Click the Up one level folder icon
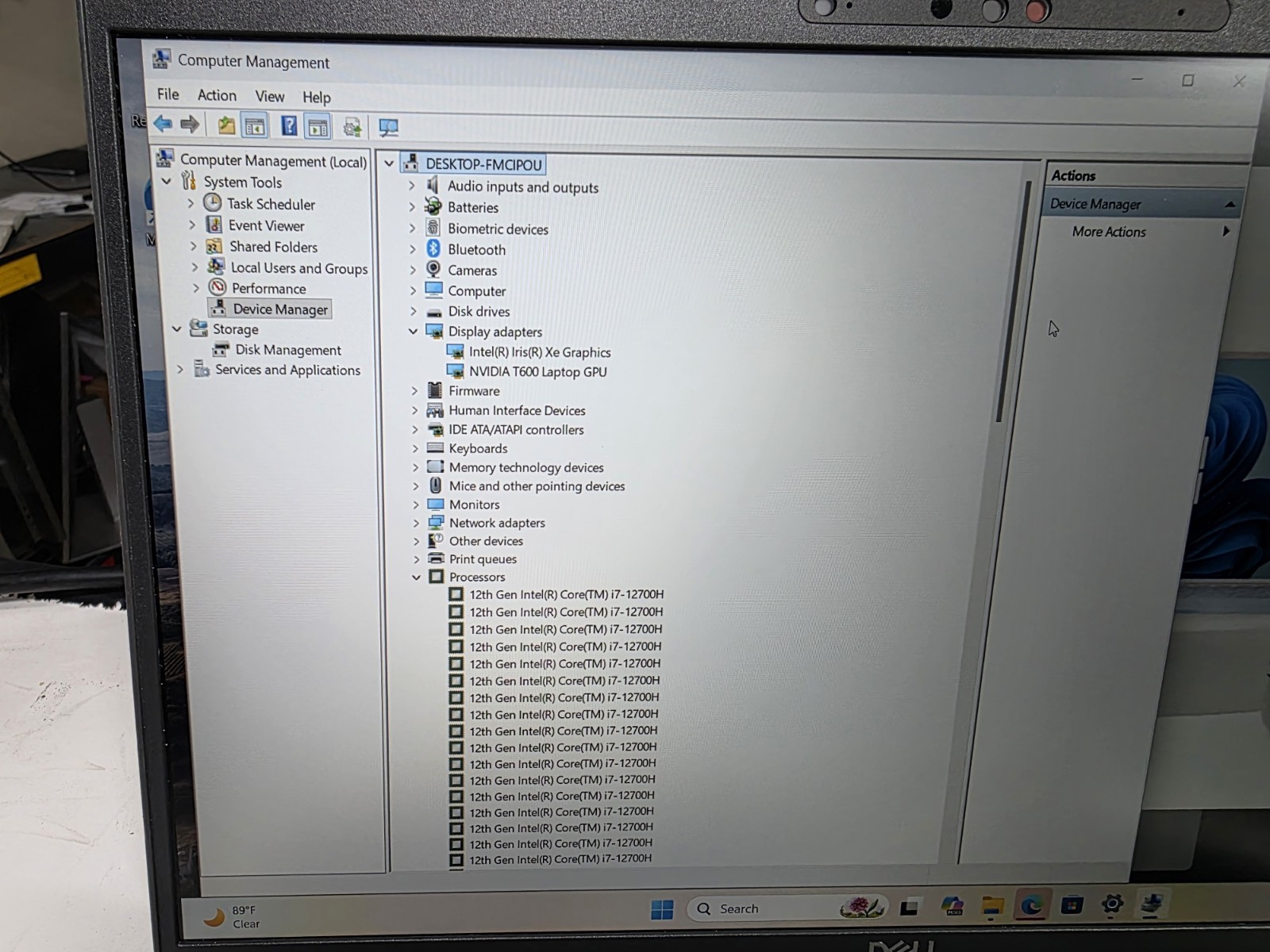Image resolution: width=1270 pixels, height=952 pixels. [226, 125]
